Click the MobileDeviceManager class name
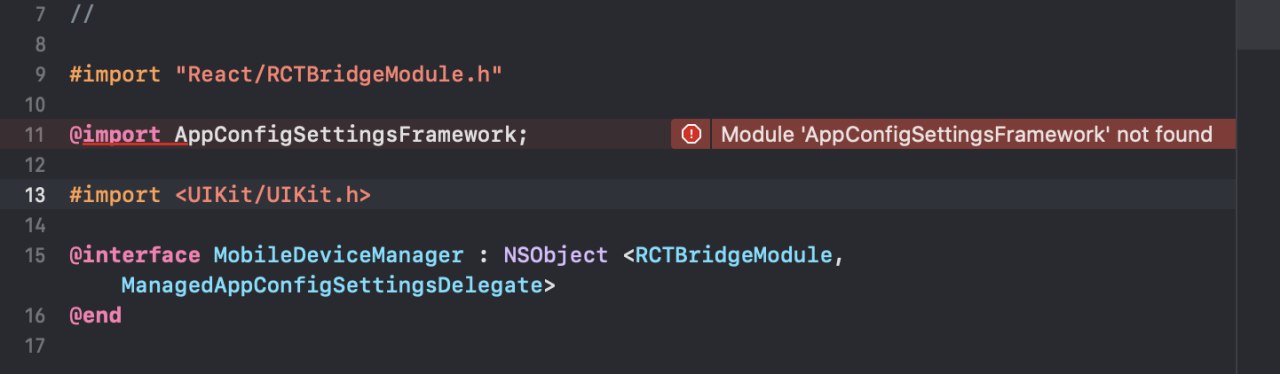 pyautogui.click(x=338, y=255)
